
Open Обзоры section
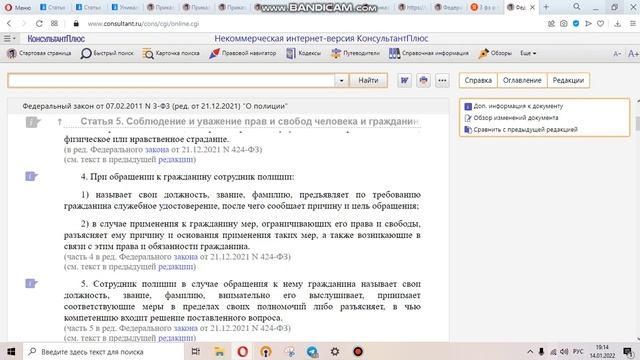point(495,53)
